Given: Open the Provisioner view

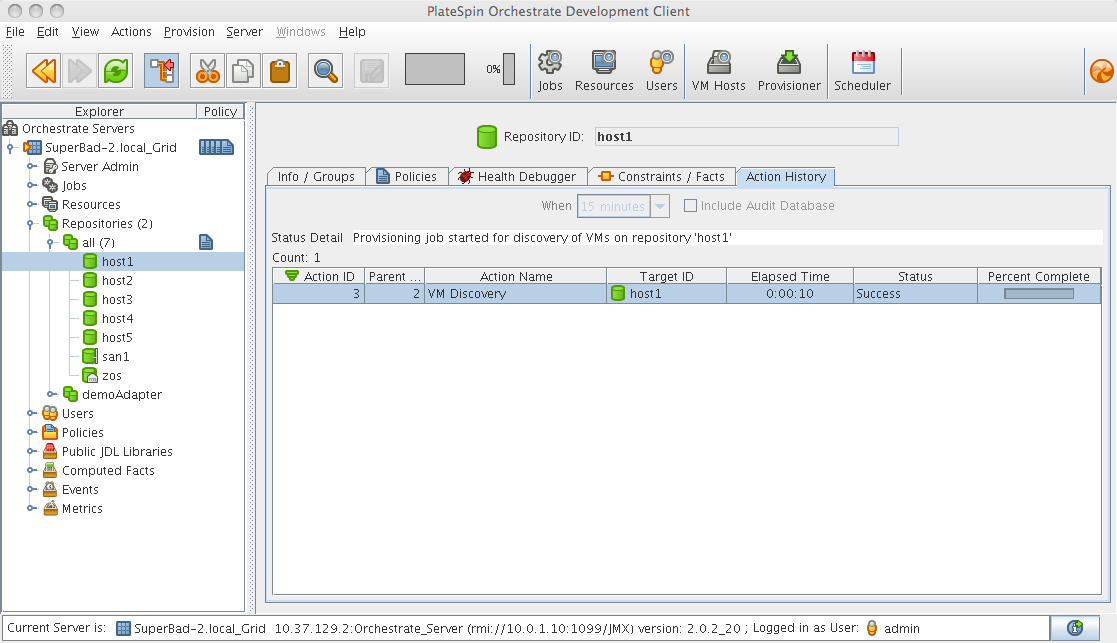Looking at the screenshot, I should click(x=789, y=71).
